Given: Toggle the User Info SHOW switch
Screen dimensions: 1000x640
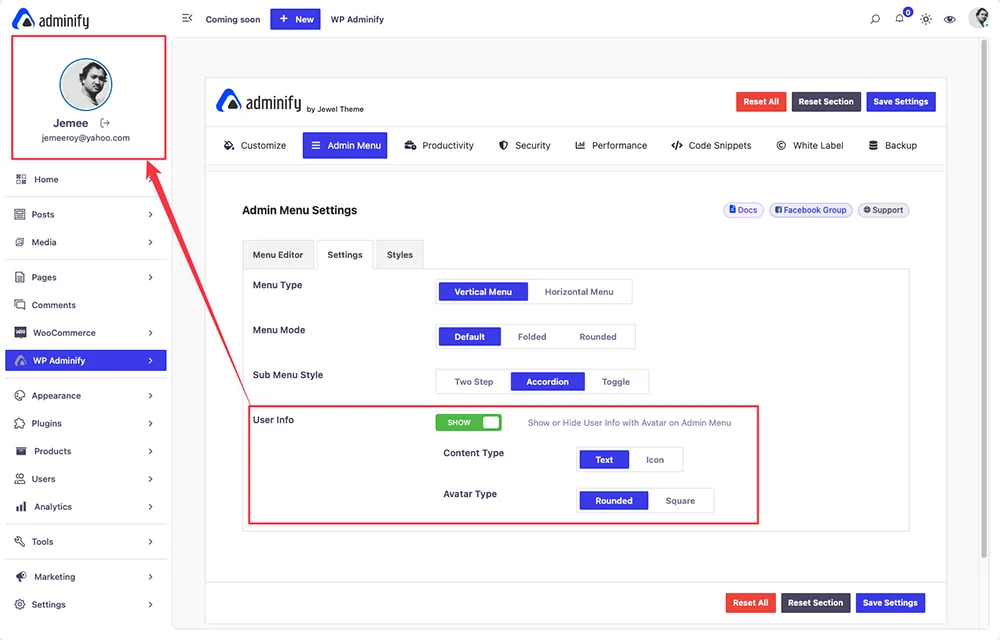Looking at the screenshot, I should point(469,423).
